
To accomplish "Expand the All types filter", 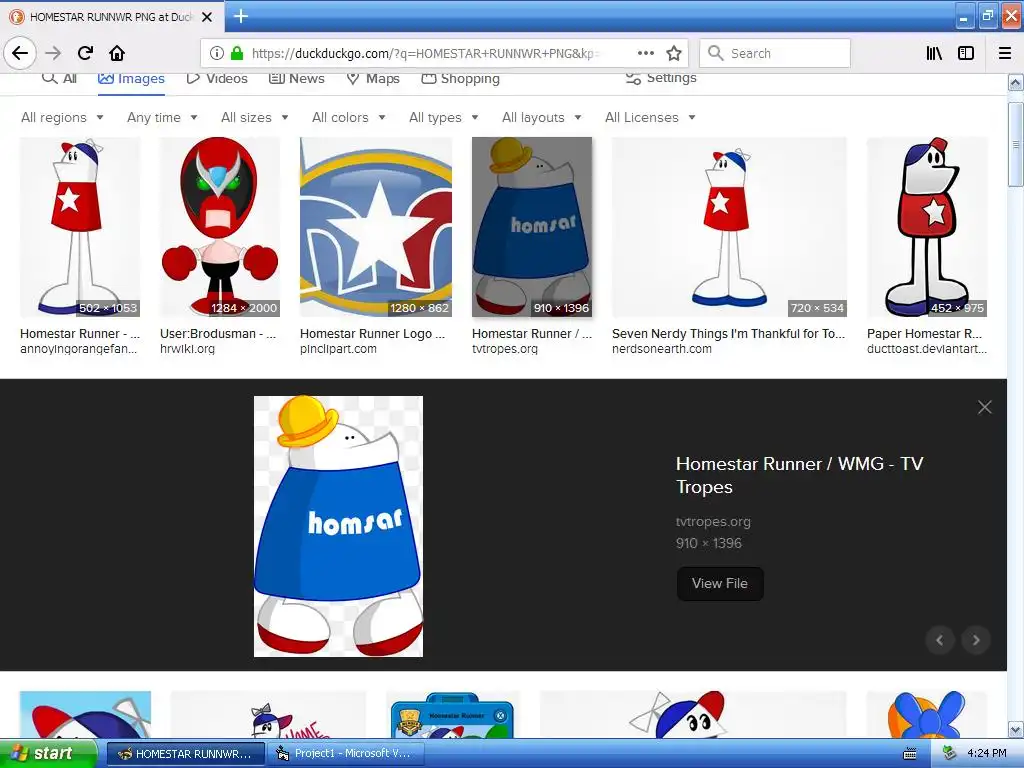I will 444,118.
